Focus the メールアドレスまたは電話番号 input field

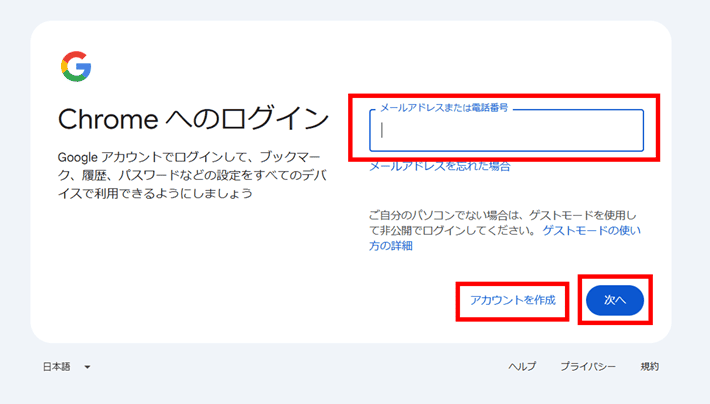[x=506, y=130]
